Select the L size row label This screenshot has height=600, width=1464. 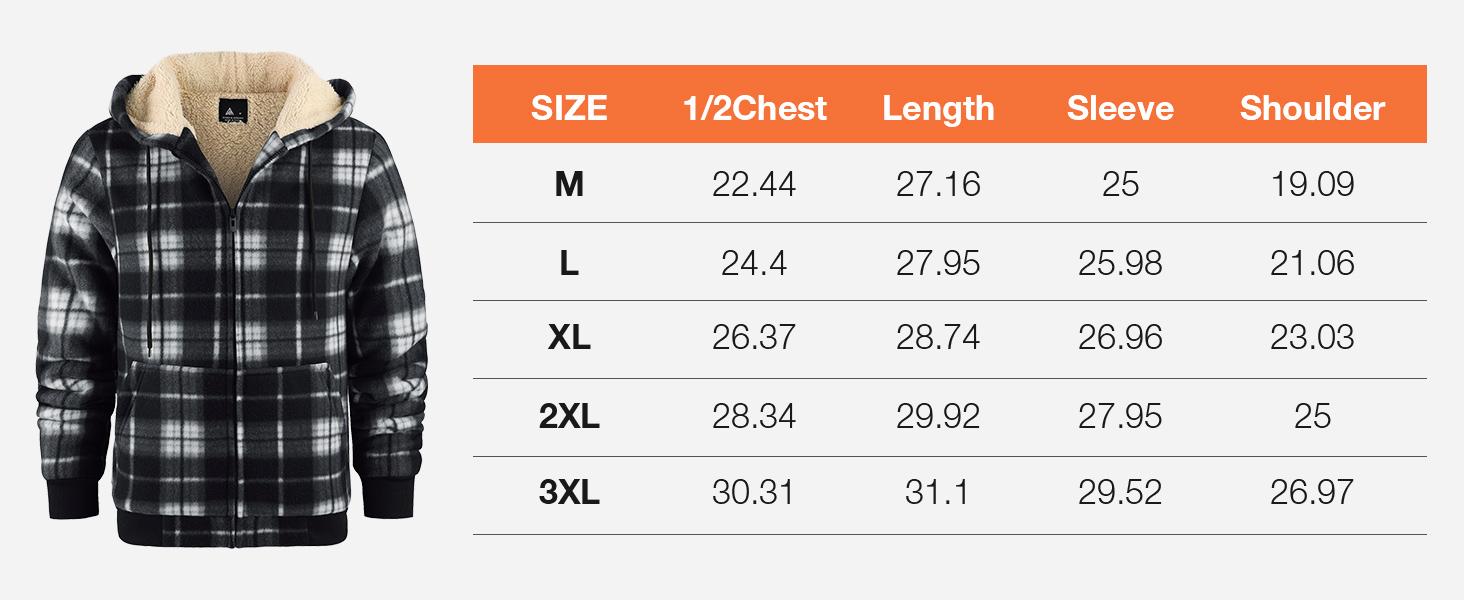pos(569,262)
